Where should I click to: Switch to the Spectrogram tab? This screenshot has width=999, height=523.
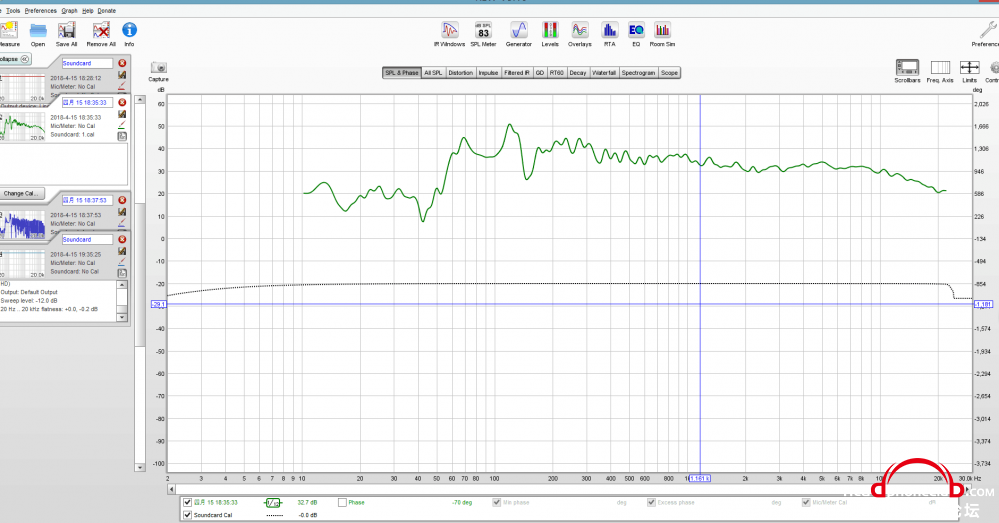pyautogui.click(x=638, y=73)
